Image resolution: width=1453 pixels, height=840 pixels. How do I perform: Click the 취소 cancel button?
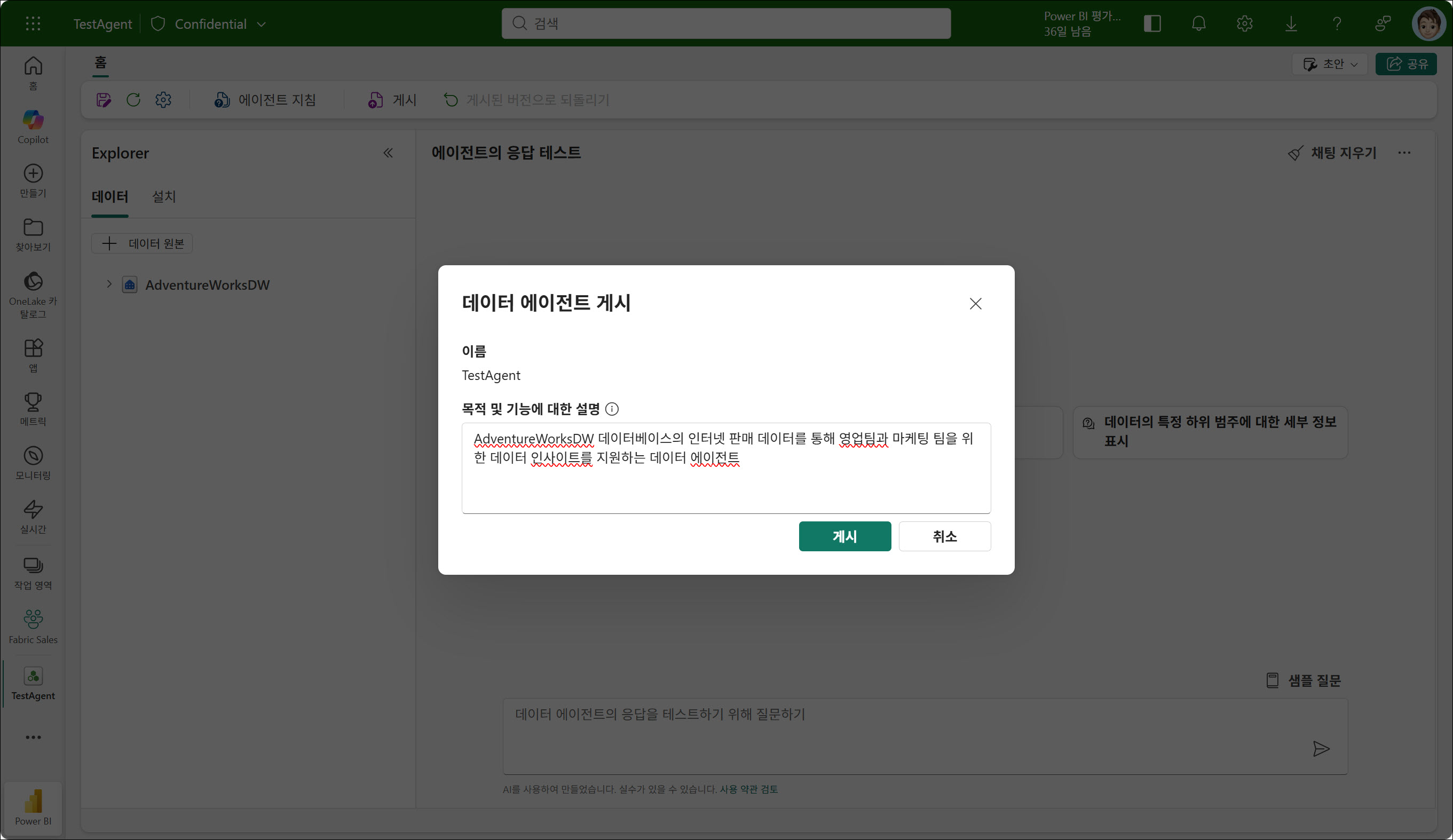944,536
